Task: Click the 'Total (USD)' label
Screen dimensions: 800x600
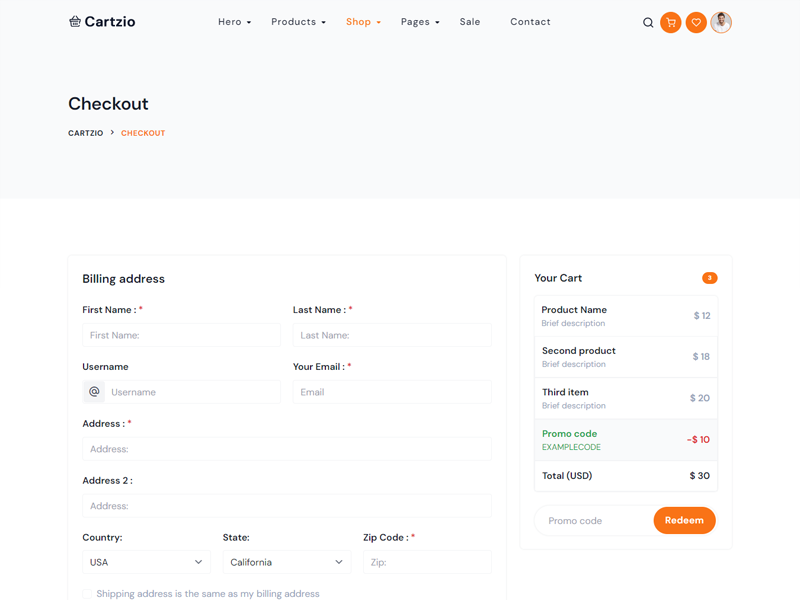Action: point(567,476)
